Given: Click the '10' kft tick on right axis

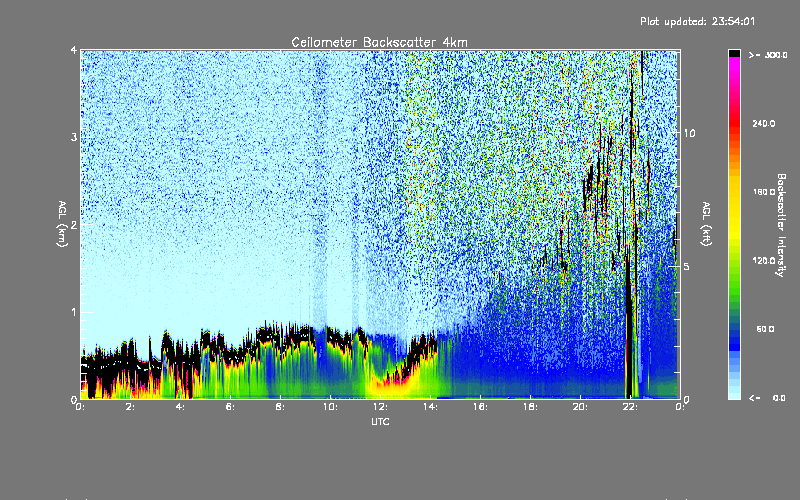Looking at the screenshot, I should (x=689, y=133).
